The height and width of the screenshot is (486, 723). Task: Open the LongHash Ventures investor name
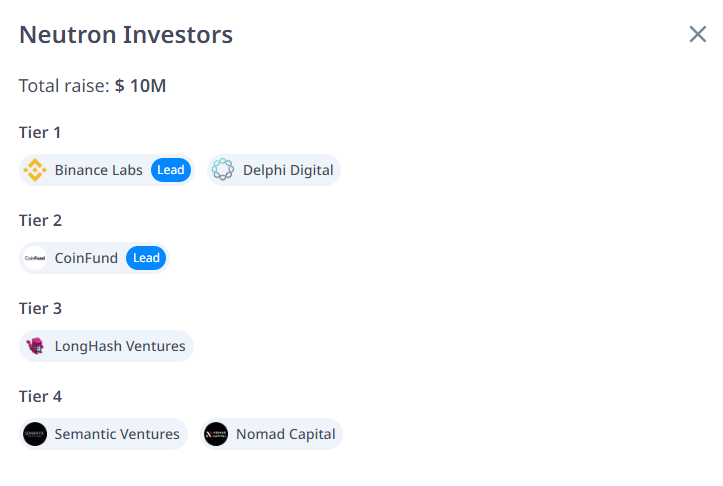(x=120, y=346)
